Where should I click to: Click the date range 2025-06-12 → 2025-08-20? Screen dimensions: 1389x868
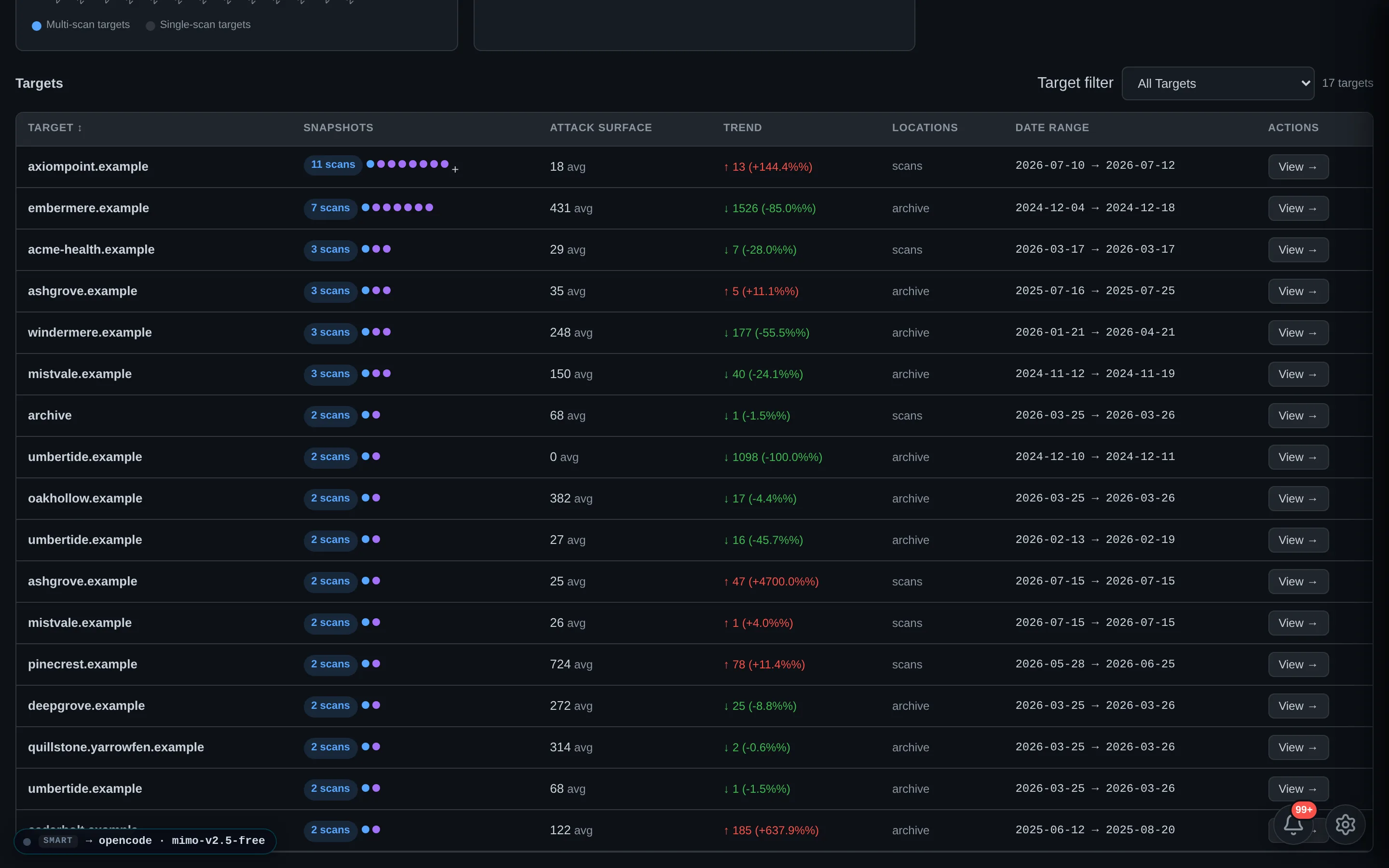pos(1095,829)
